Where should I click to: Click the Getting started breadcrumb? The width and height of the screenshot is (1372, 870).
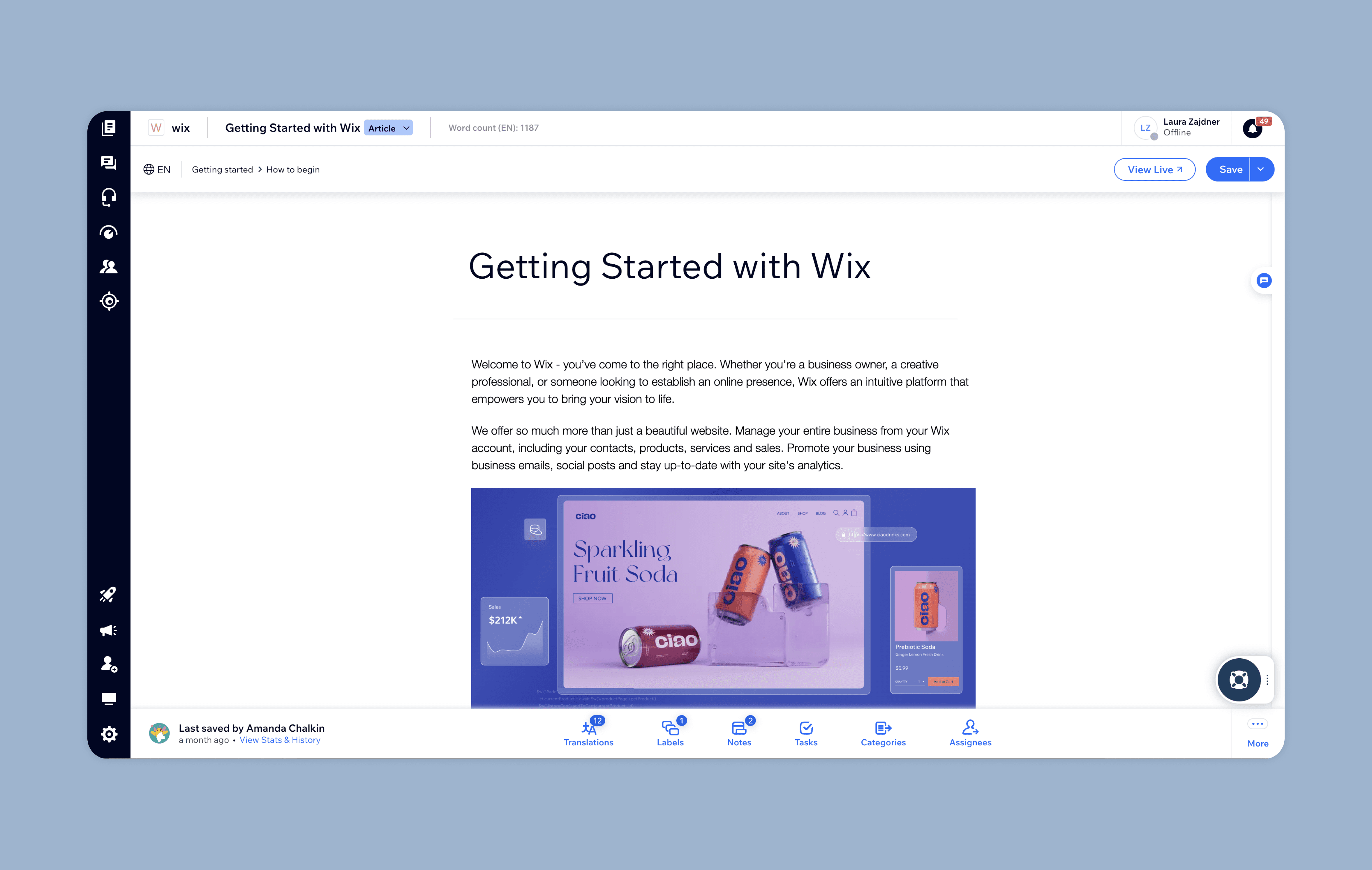[222, 170]
